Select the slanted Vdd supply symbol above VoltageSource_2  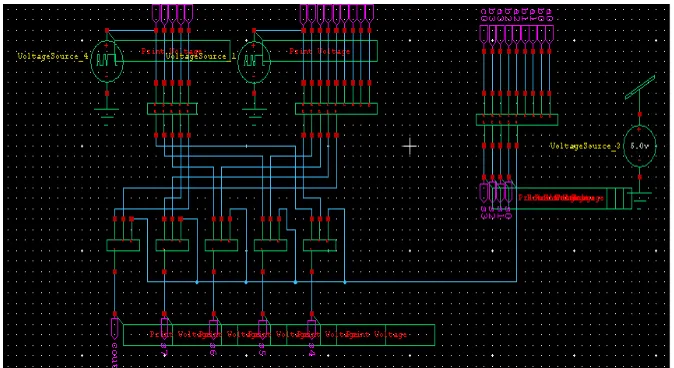[640, 87]
